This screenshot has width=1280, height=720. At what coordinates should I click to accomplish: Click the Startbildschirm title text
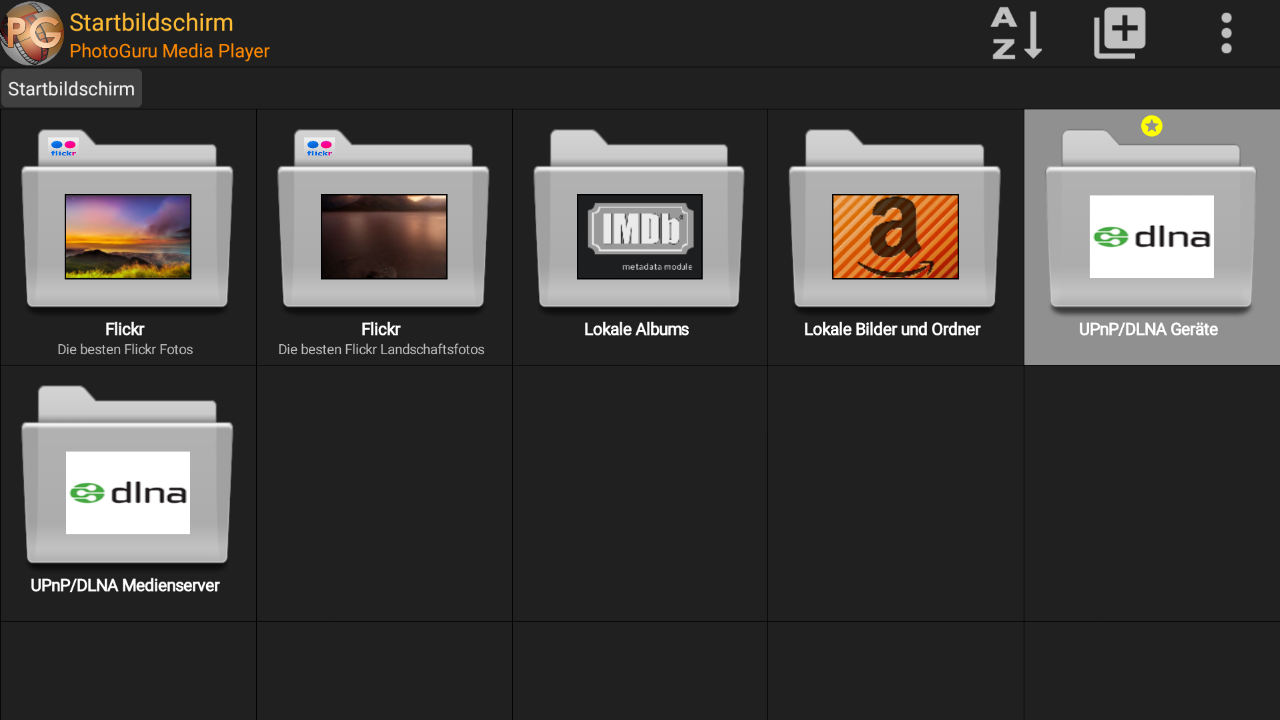pos(151,23)
